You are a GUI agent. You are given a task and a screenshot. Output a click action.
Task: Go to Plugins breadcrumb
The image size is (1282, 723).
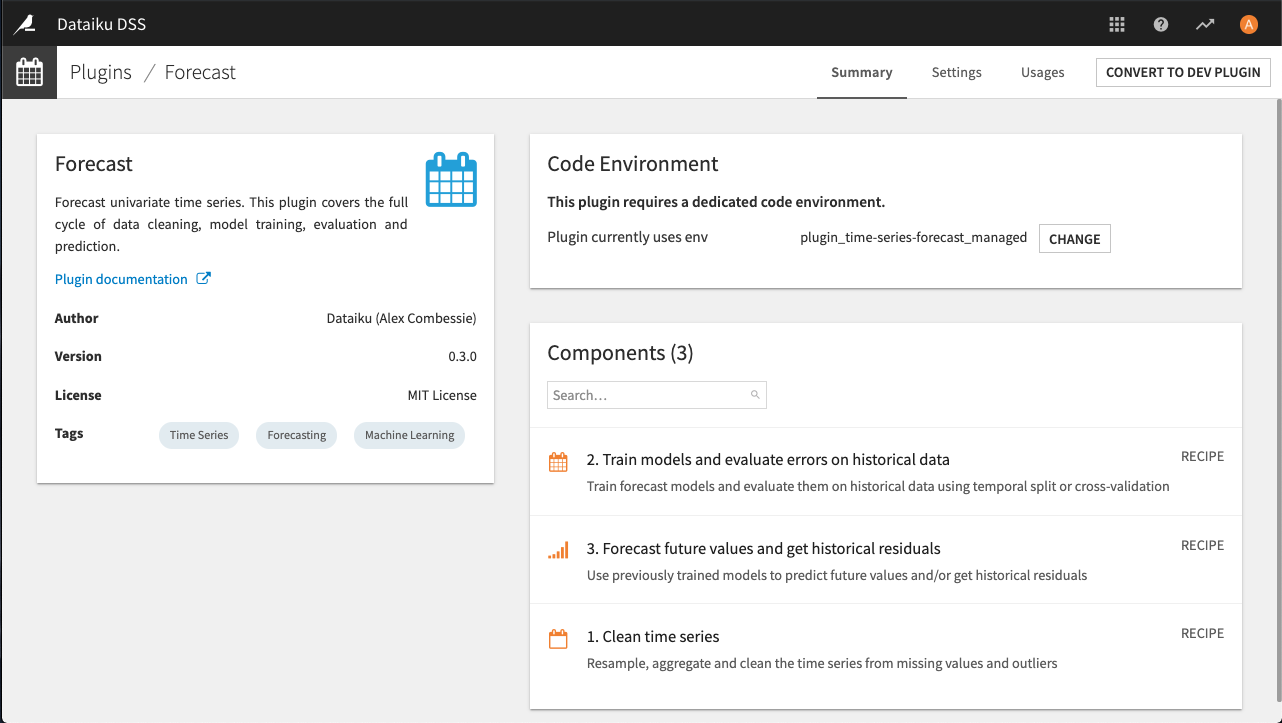[101, 72]
